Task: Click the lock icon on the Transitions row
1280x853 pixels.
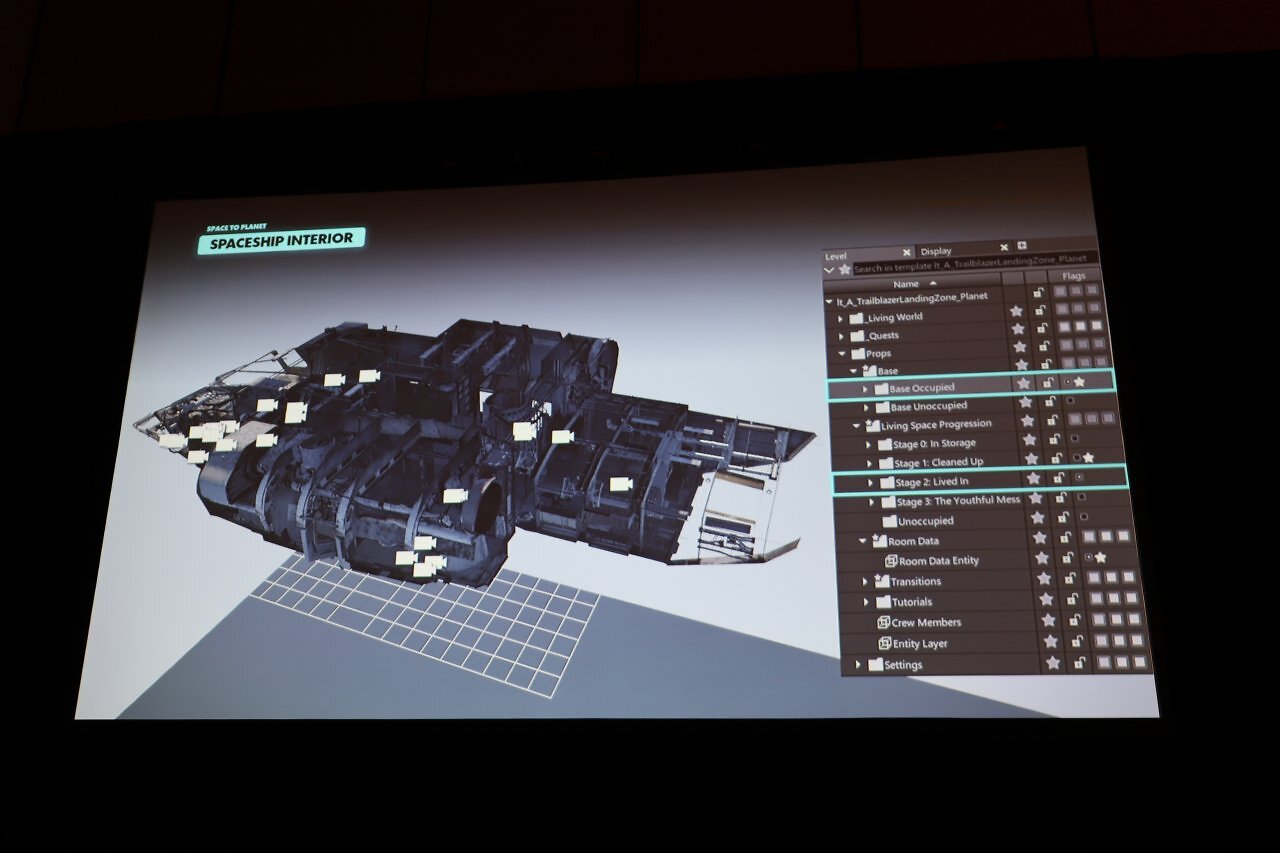Action: coord(1070,577)
